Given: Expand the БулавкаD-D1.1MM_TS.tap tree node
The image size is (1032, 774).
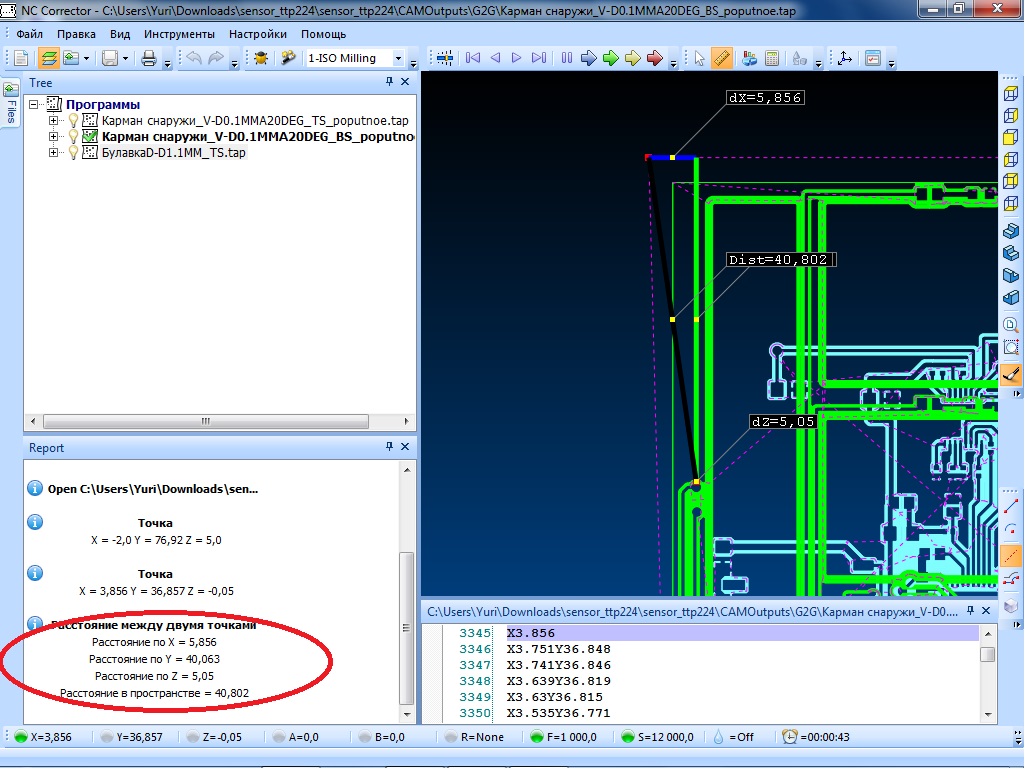Looking at the screenshot, I should [x=54, y=153].
